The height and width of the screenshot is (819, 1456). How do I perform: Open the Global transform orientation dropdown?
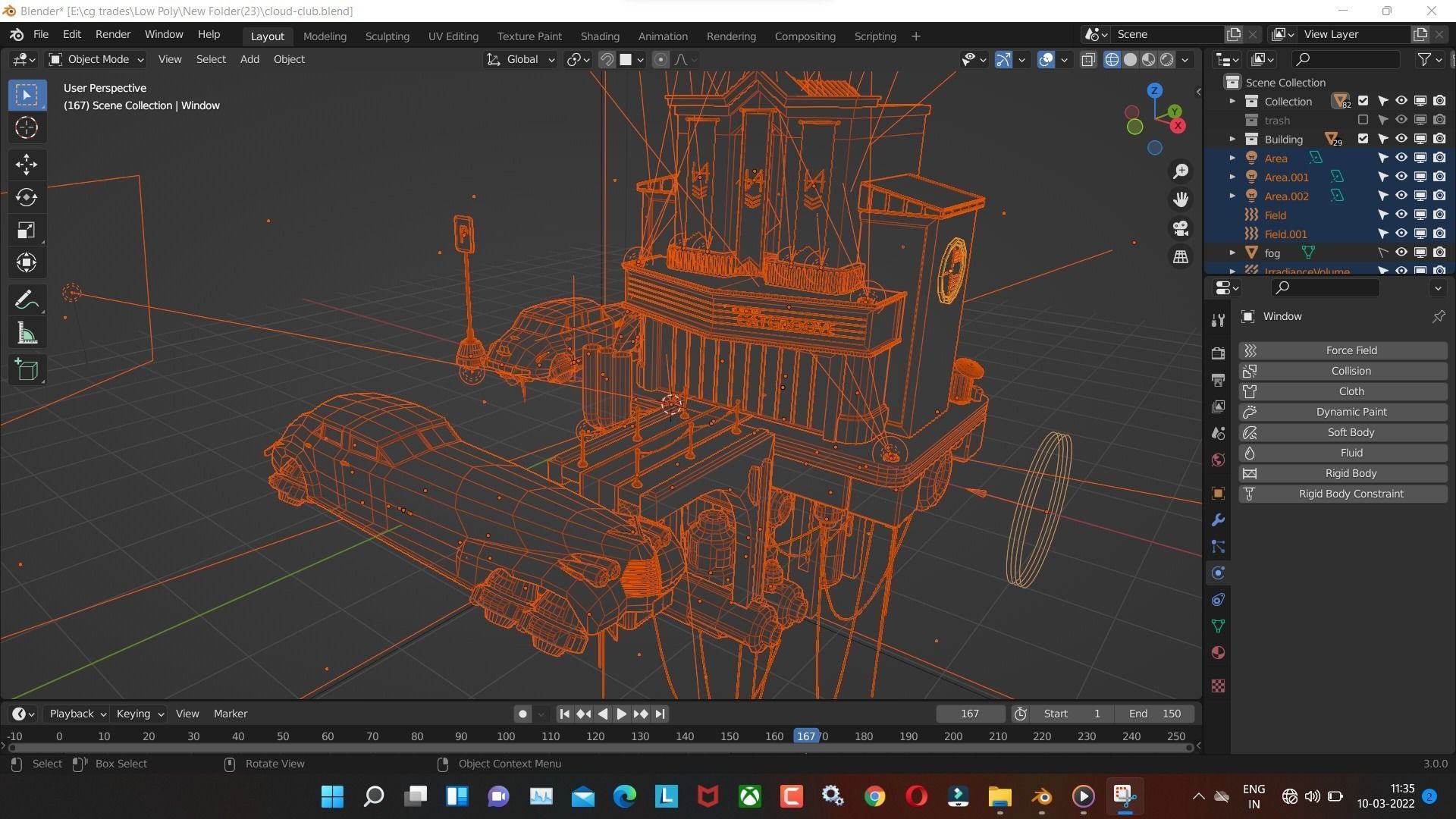[520, 59]
